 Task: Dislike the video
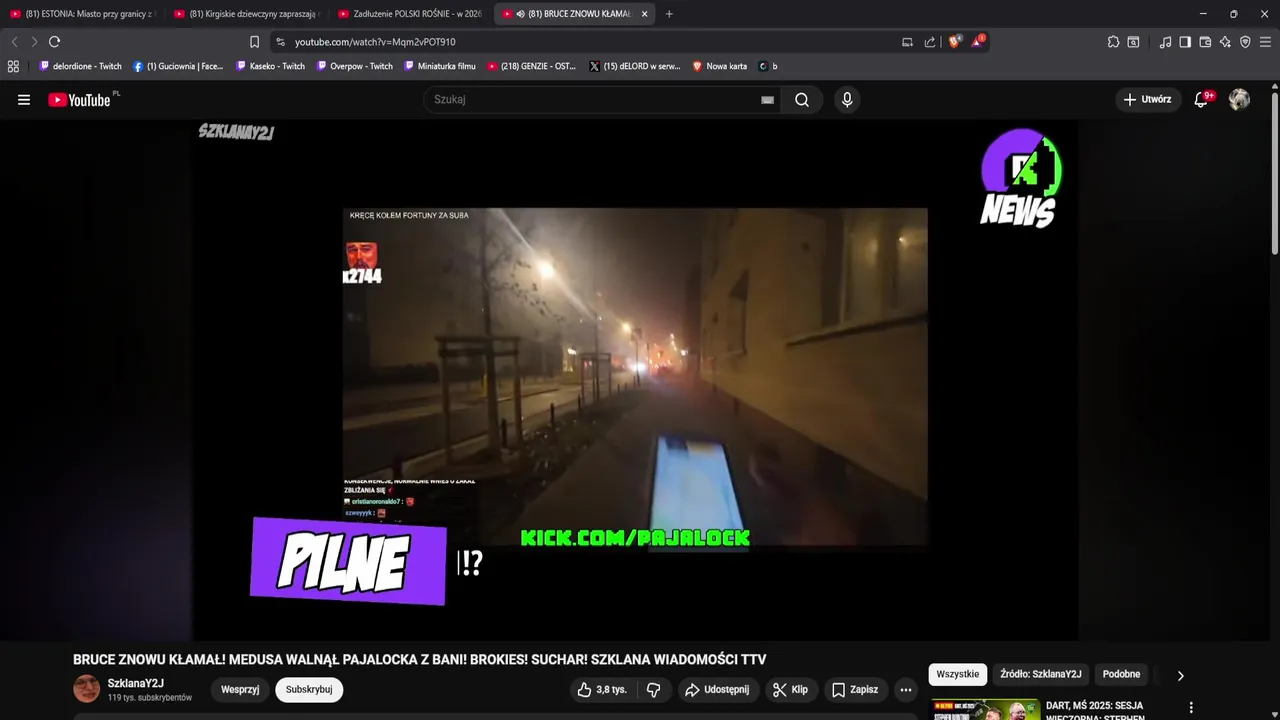click(654, 690)
